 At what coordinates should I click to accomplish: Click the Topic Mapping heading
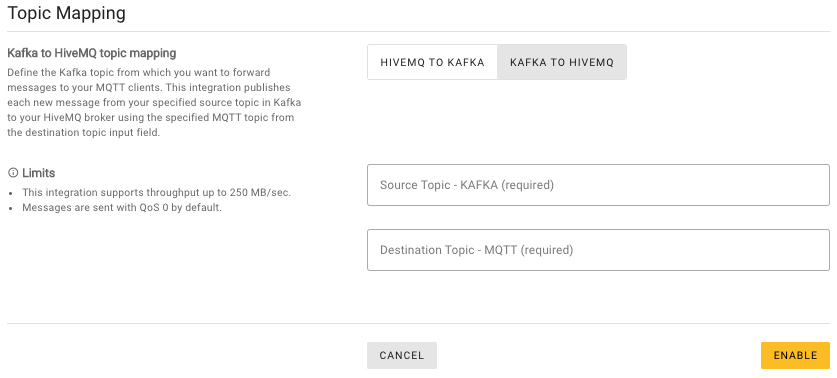point(67,13)
